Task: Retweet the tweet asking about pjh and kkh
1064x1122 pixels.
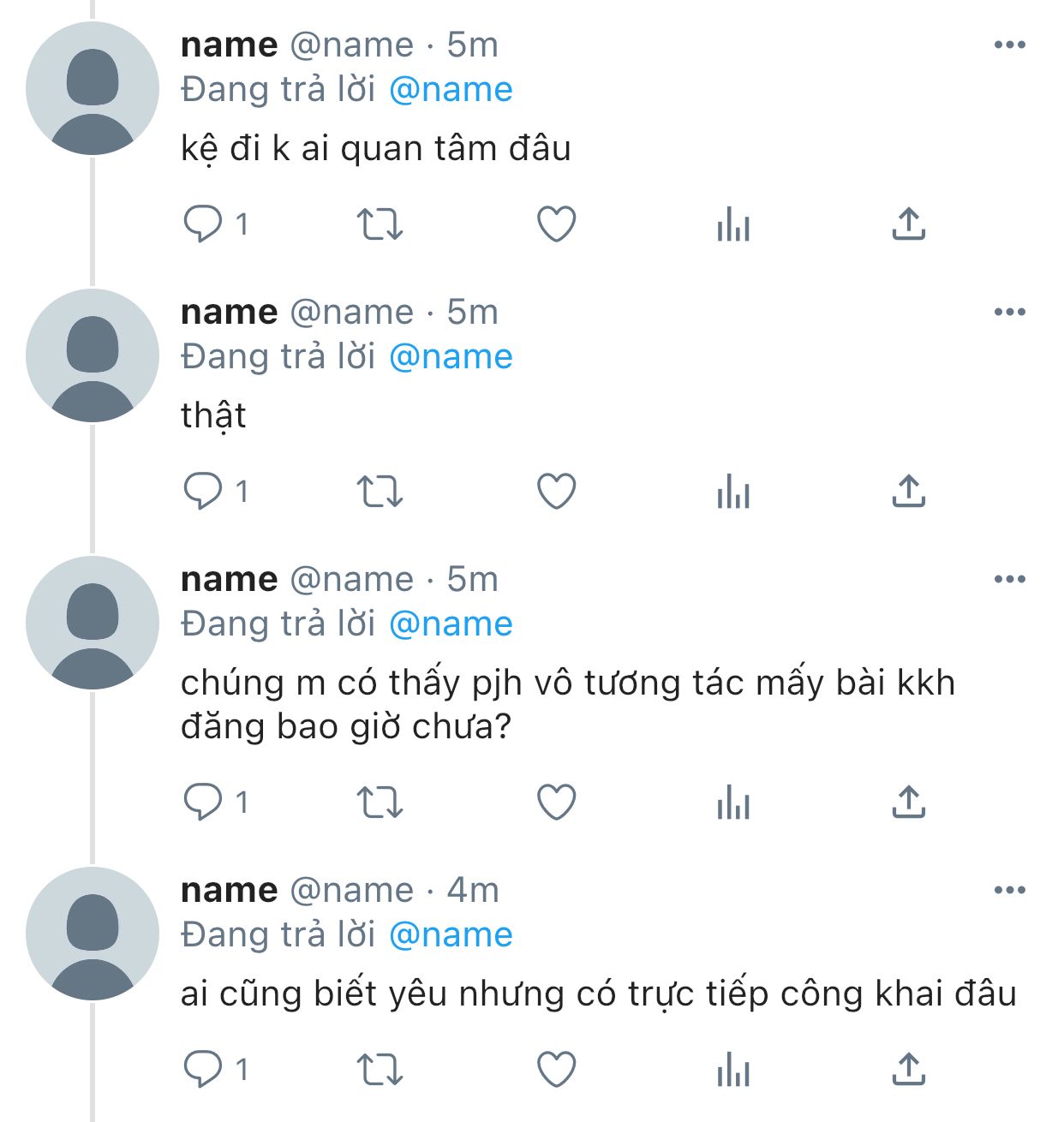Action: (380, 803)
